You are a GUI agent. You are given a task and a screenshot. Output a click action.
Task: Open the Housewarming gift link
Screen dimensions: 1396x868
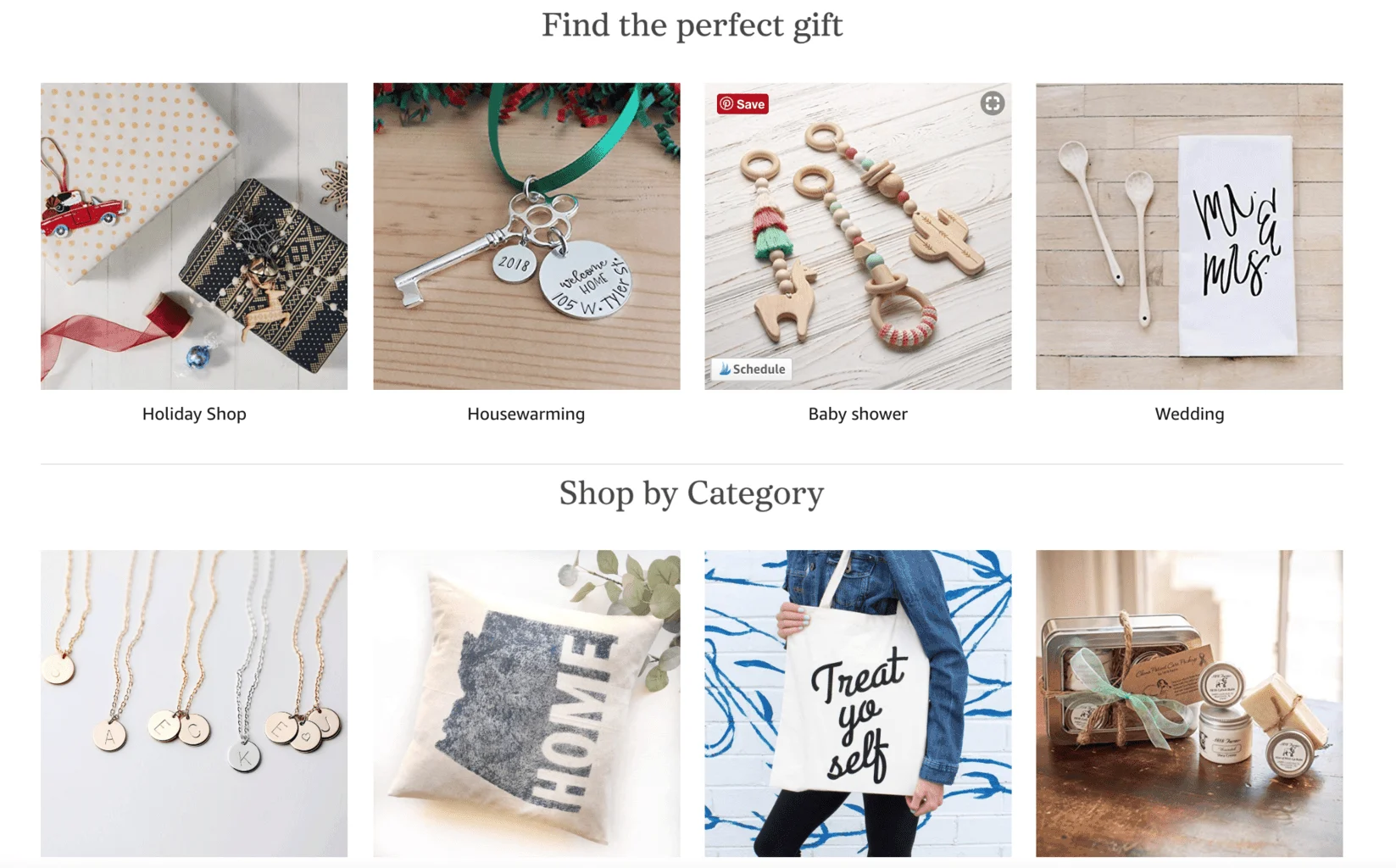pyautogui.click(x=526, y=414)
